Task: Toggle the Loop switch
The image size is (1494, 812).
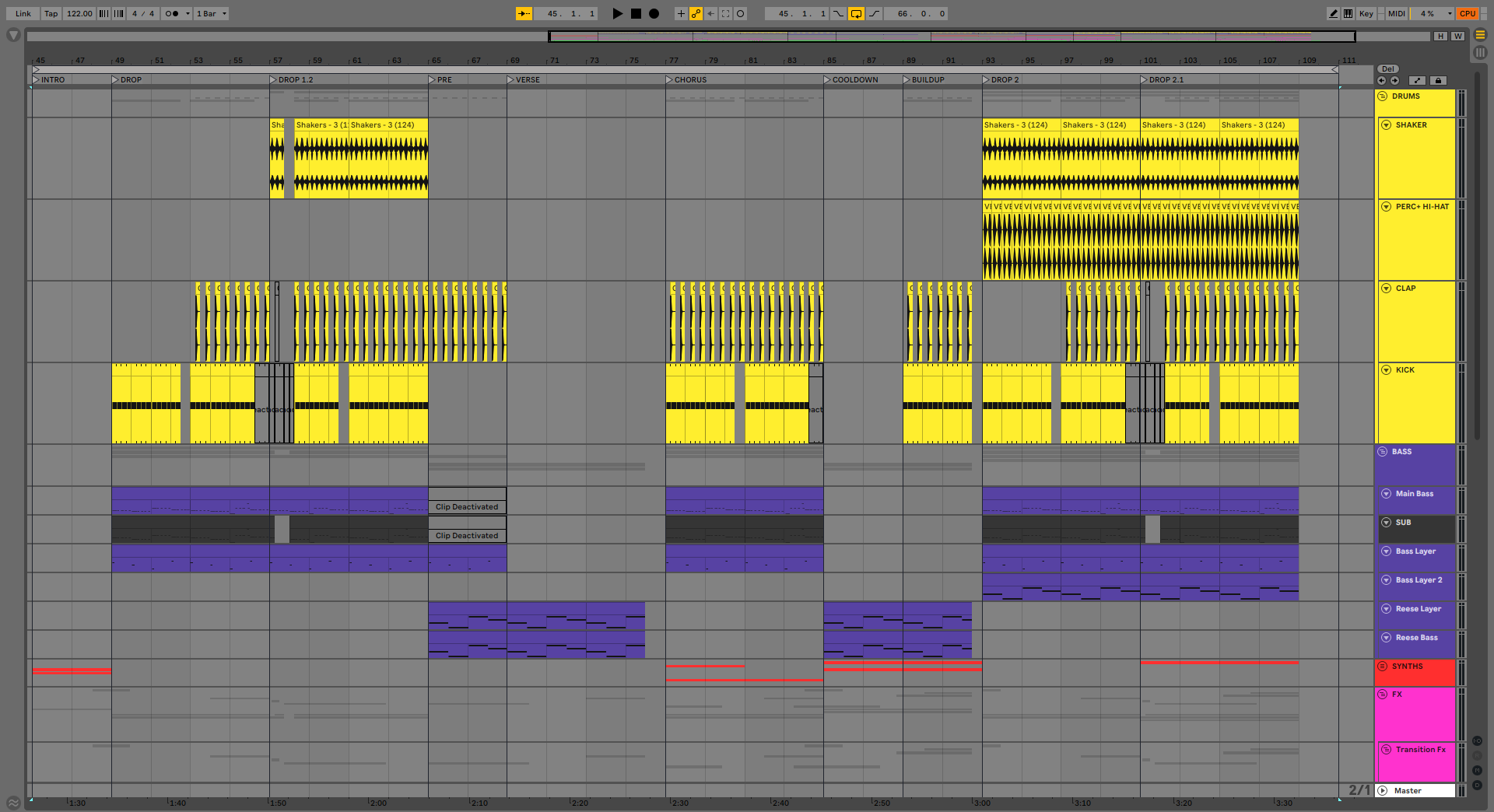Action: pos(856,13)
